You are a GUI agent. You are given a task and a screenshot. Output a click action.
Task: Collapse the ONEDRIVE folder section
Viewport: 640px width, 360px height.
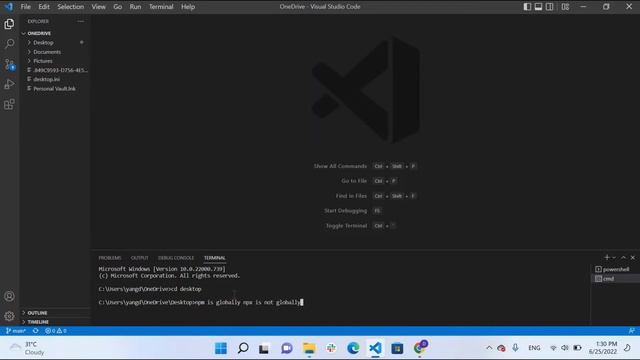click(x=55, y=33)
